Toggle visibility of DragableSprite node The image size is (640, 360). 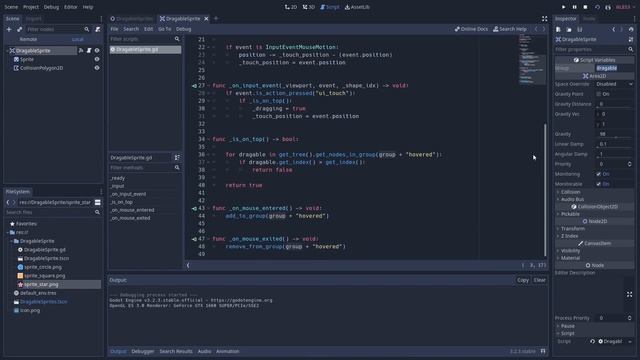97,51
